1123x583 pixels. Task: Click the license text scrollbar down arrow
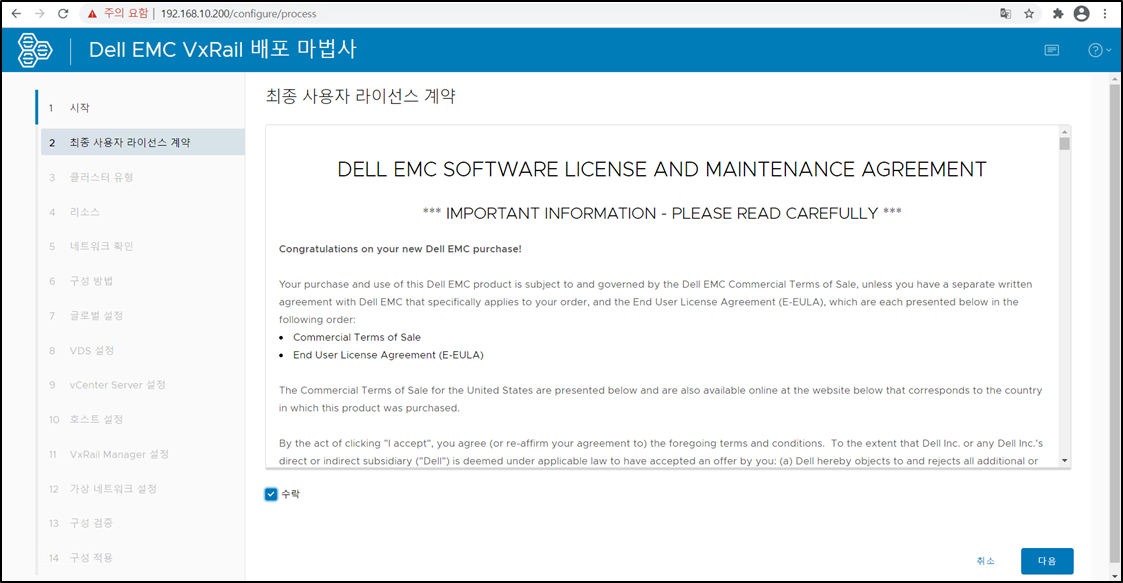pyautogui.click(x=1064, y=461)
